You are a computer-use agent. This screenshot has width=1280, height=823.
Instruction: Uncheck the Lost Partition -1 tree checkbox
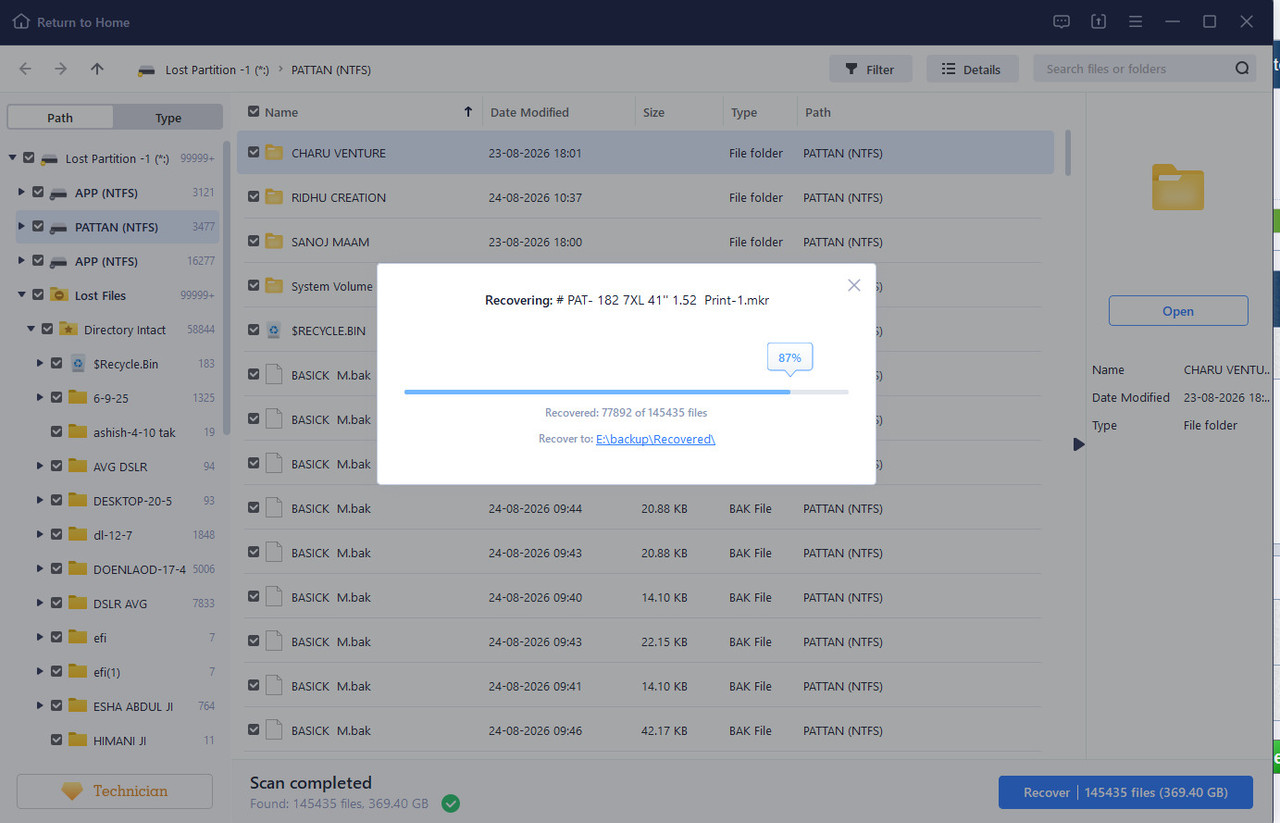(x=29, y=158)
